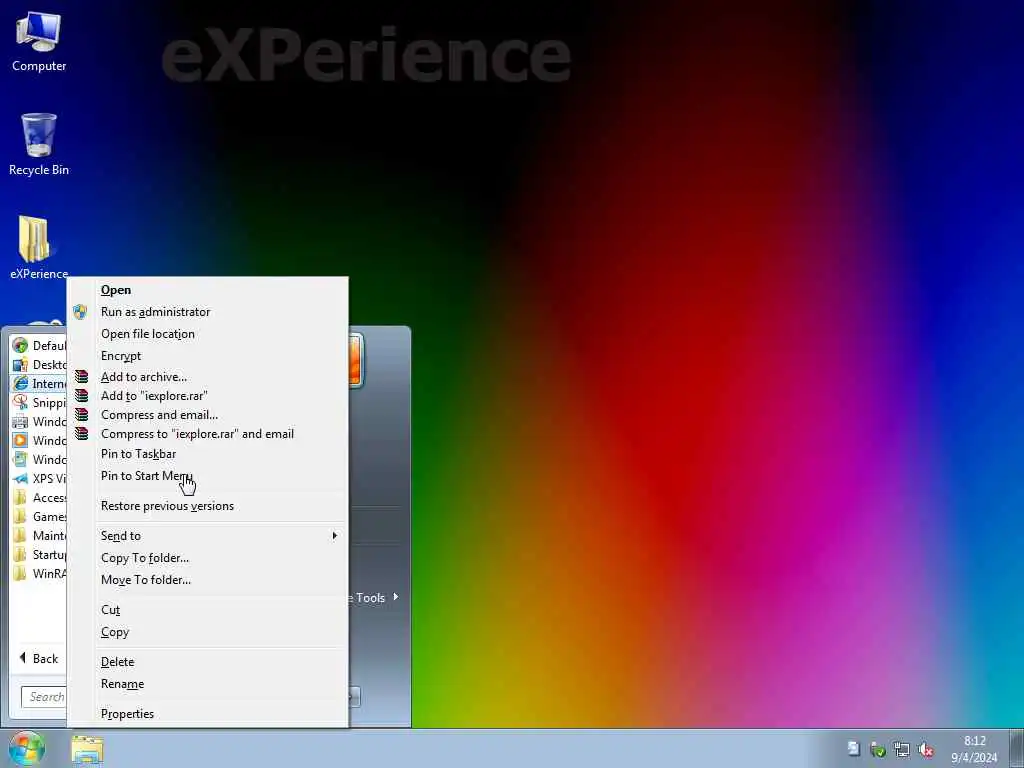Screen dimensions: 1024x768
Task: Click WinRAR icon beside Add to "iexplore.rar"
Action: [81, 396]
